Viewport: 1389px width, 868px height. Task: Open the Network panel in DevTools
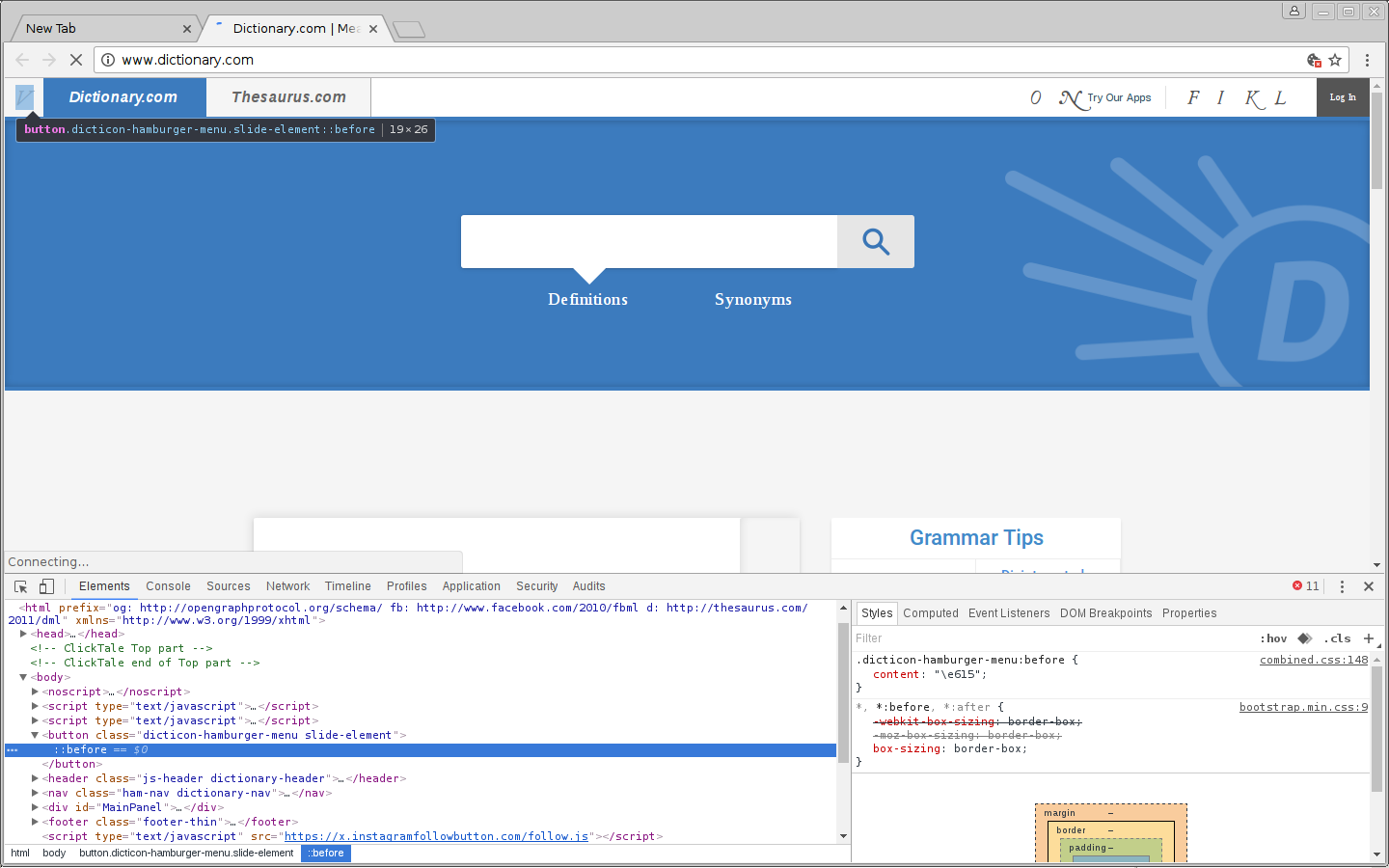(x=287, y=586)
